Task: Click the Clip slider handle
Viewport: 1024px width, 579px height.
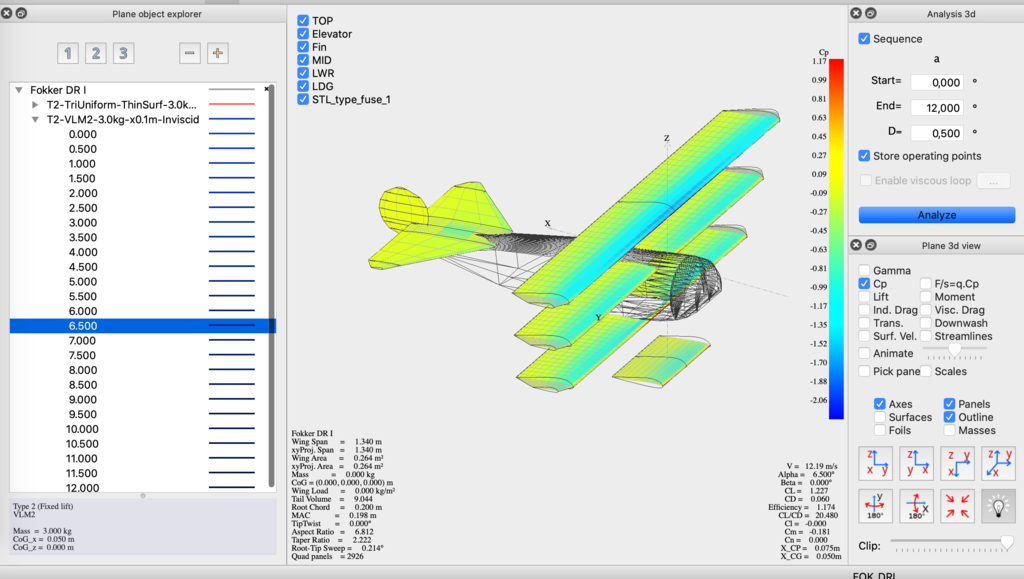Action: pyautogui.click(x=1006, y=542)
